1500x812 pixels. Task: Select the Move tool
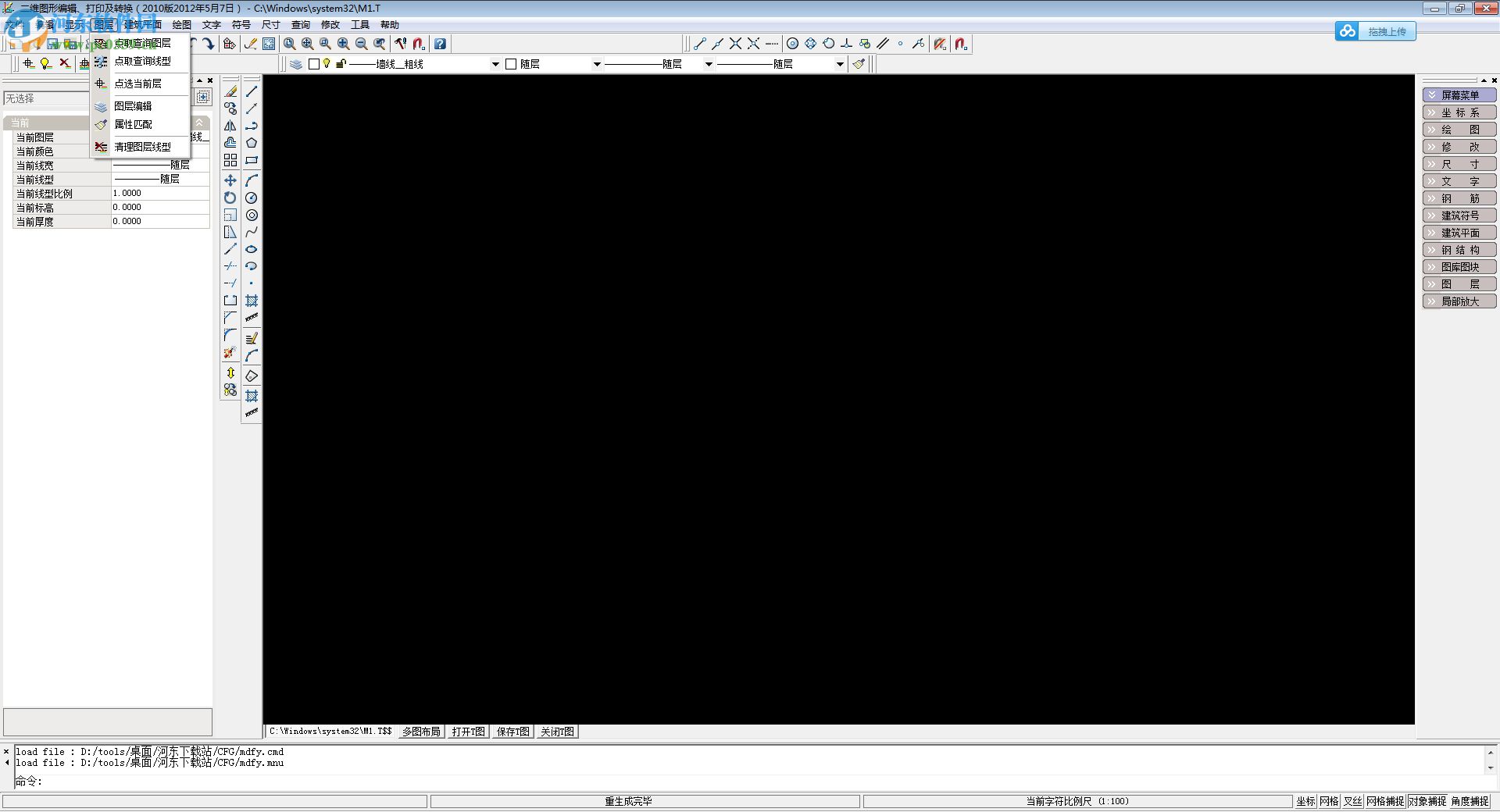(230, 180)
